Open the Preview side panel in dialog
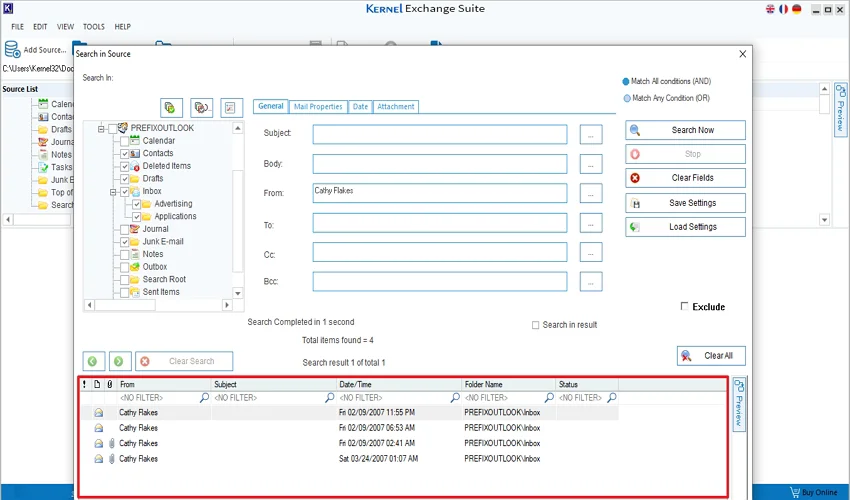This screenshot has height=500, width=850. pos(739,405)
